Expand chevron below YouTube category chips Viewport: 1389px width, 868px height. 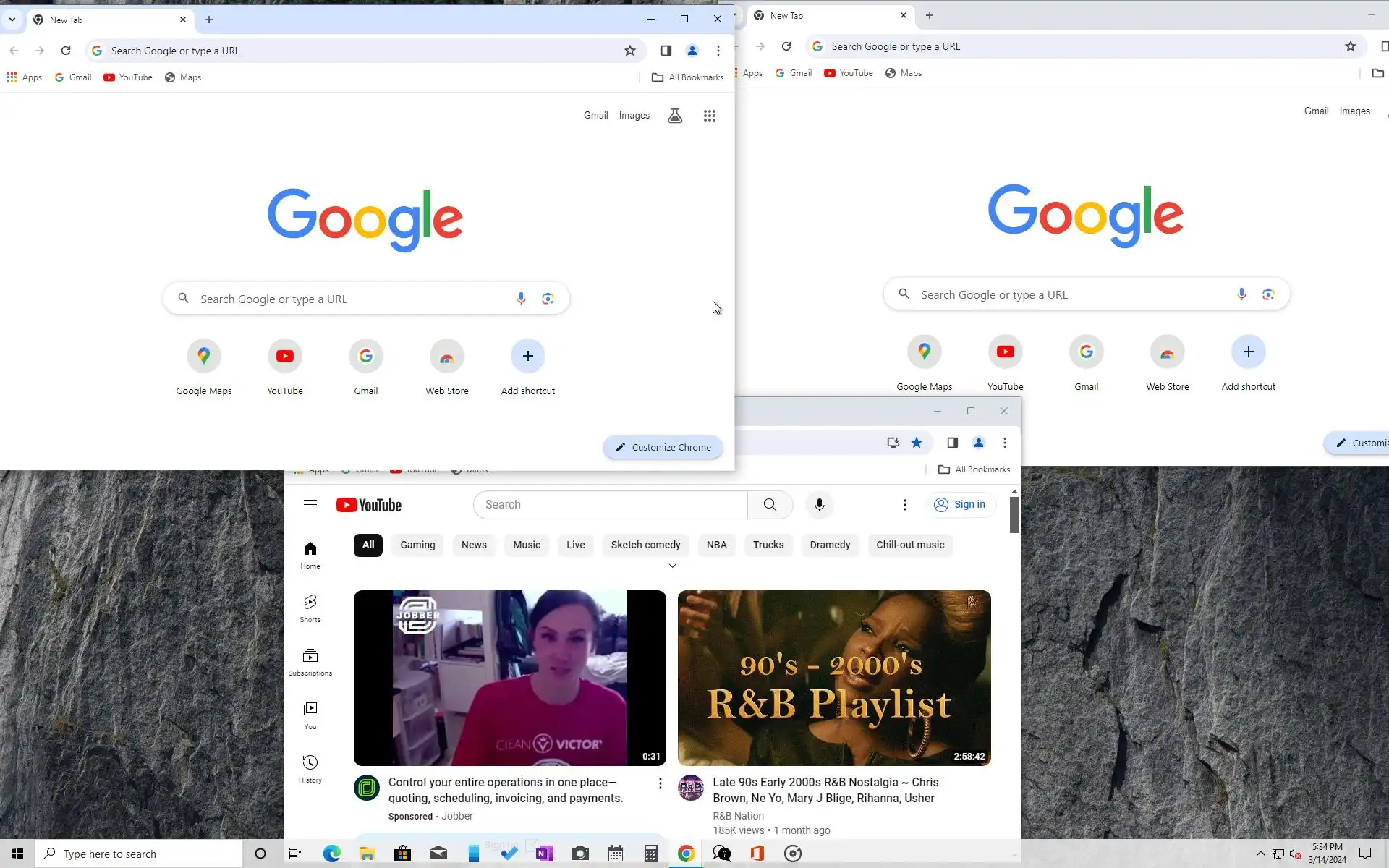click(672, 566)
